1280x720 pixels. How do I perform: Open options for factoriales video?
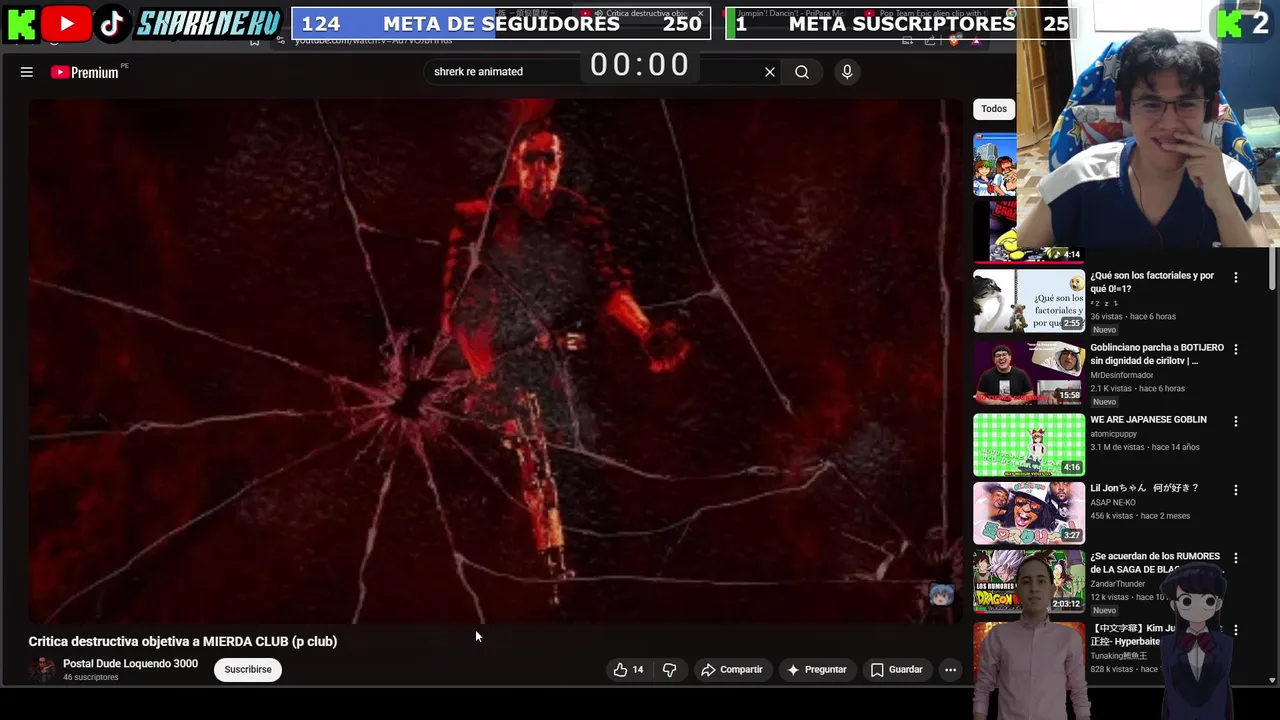click(1236, 277)
